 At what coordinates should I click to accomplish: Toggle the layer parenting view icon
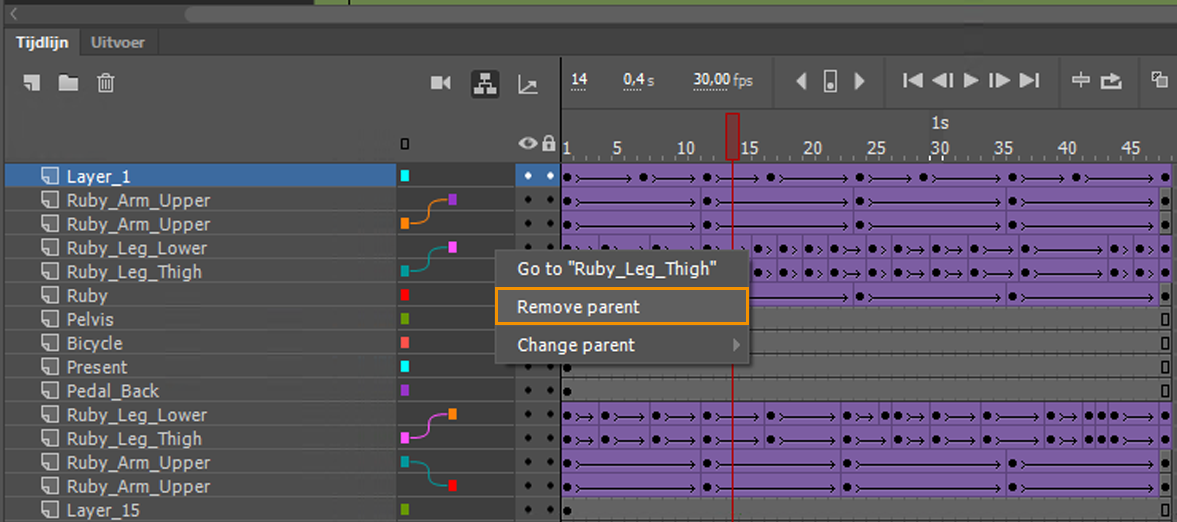pos(486,84)
